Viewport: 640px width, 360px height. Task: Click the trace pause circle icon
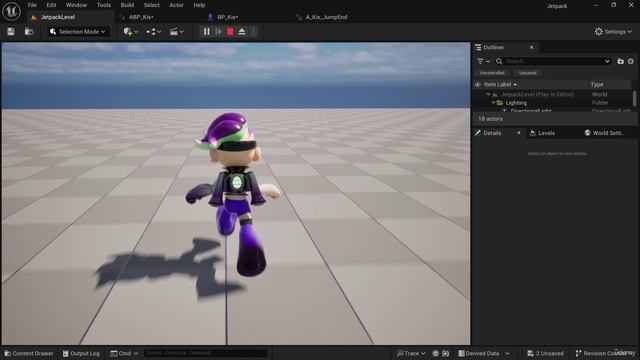point(436,353)
